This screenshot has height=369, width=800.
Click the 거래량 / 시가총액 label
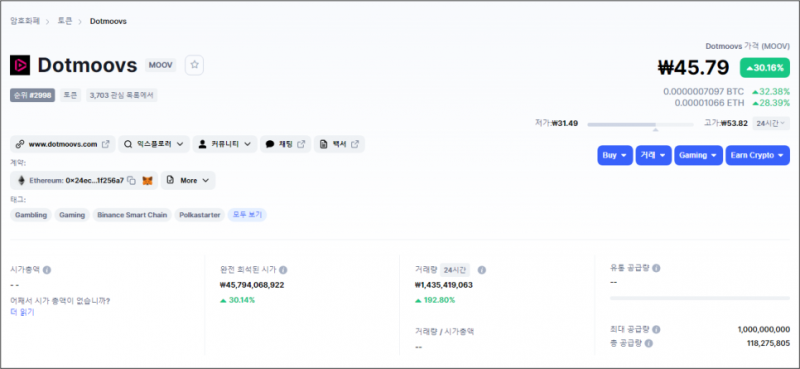pyautogui.click(x=444, y=331)
